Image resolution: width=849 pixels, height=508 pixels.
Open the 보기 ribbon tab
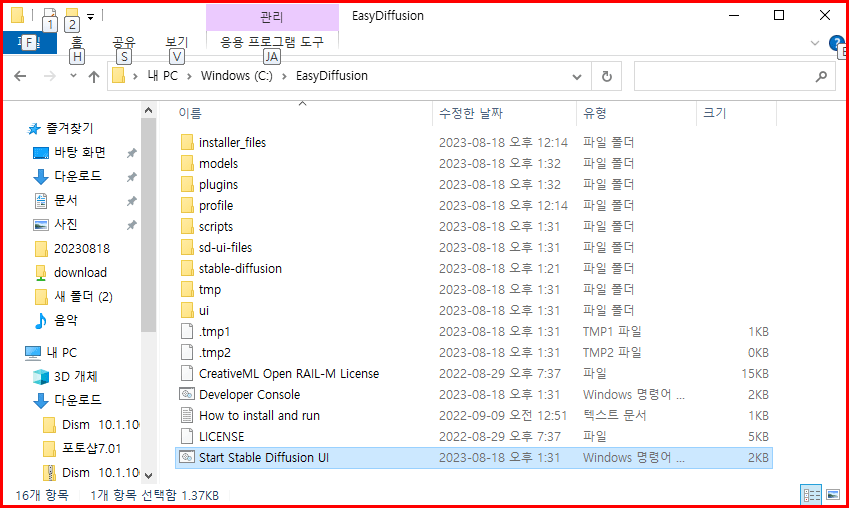coord(177,42)
